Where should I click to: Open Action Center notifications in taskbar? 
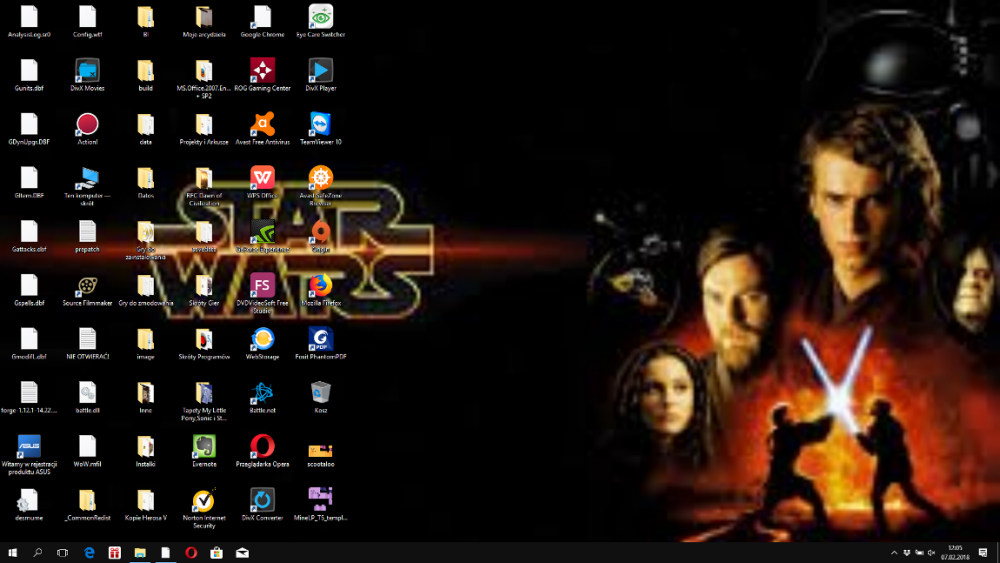pyautogui.click(x=983, y=553)
